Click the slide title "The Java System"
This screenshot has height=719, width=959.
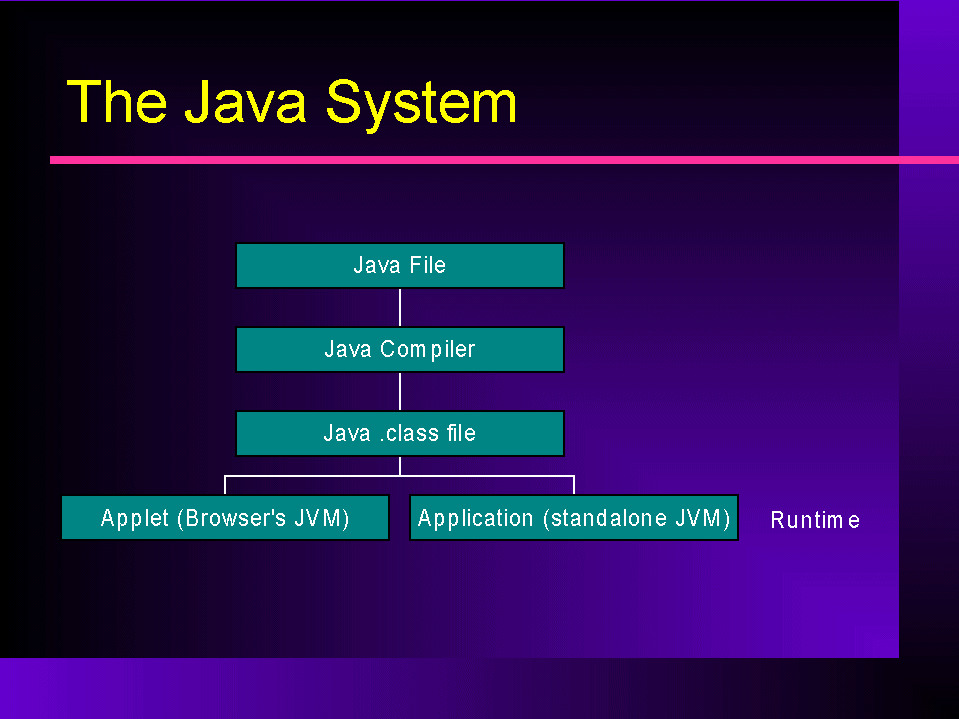(292, 101)
